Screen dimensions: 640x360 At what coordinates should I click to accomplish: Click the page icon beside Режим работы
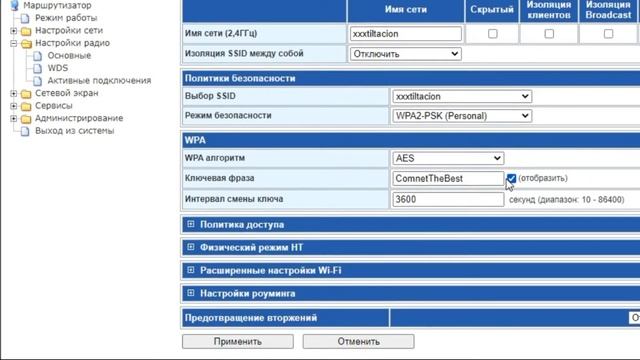pos(25,18)
